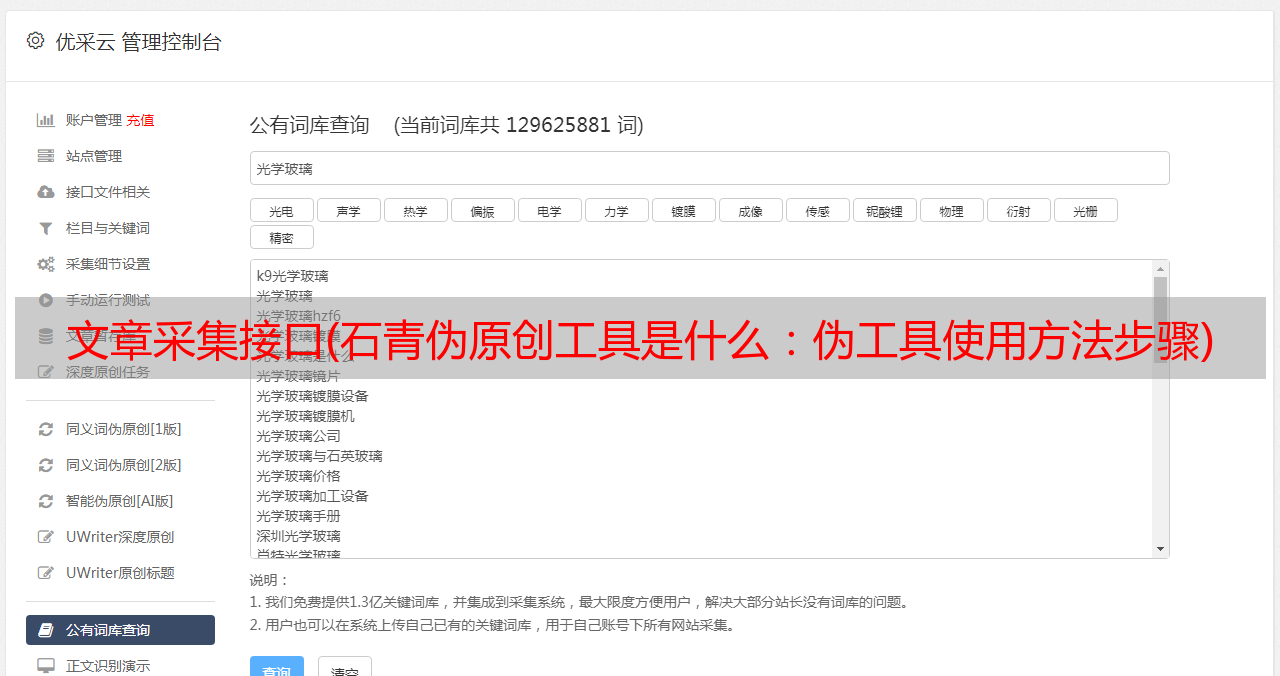
Task: Open 智能伪原创[AI版] in the sidebar
Action: pos(120,501)
